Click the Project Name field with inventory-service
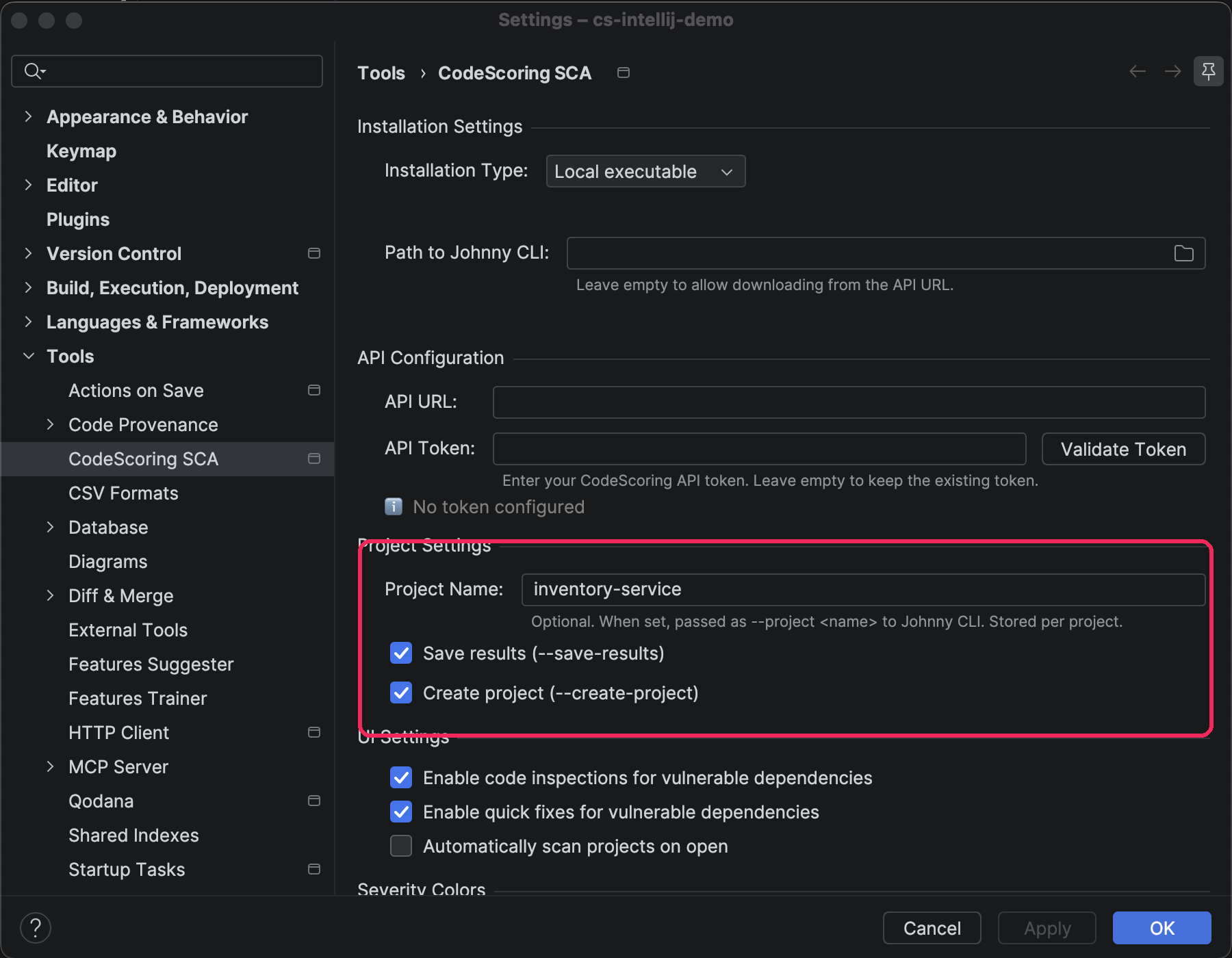This screenshot has height=958, width=1232. coord(863,589)
